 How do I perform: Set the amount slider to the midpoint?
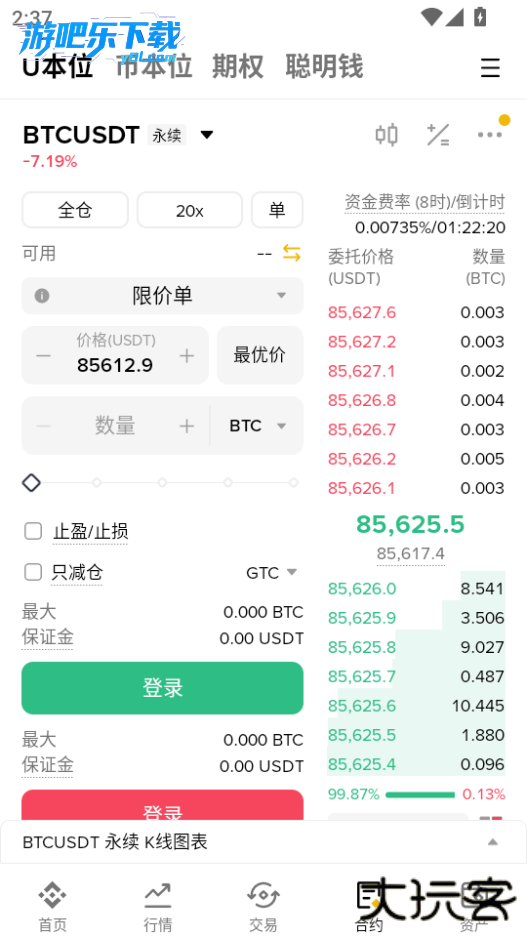(163, 483)
